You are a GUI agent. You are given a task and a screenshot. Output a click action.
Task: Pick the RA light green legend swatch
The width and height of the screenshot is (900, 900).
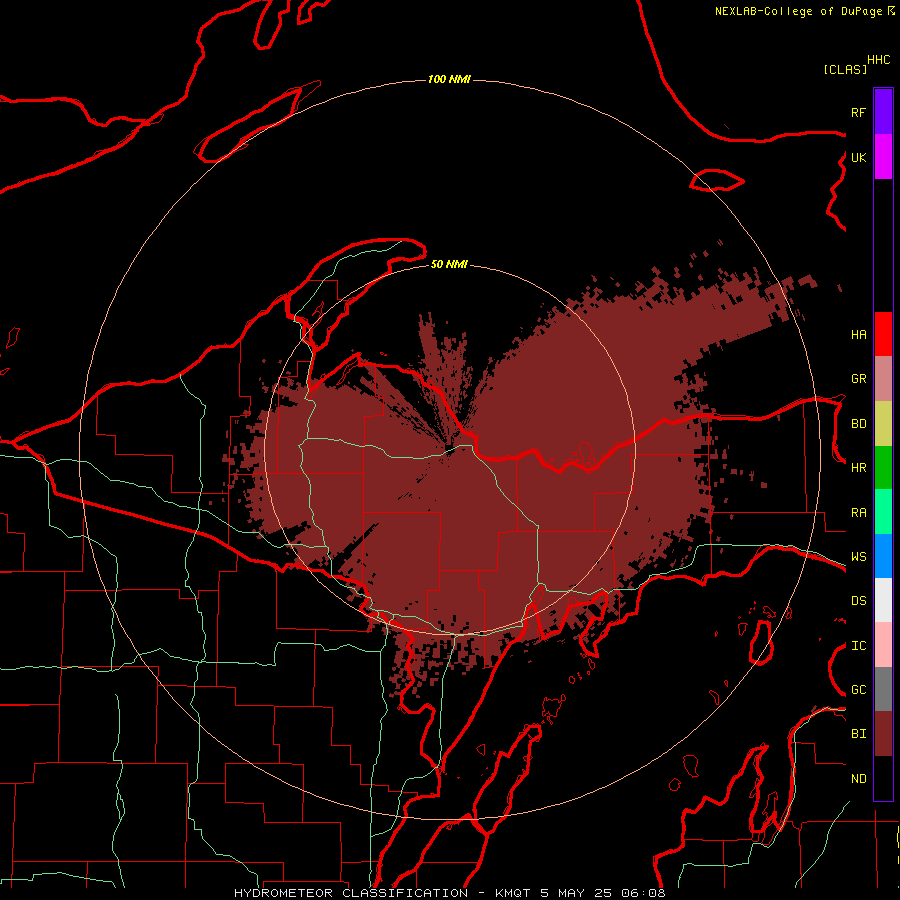[883, 512]
